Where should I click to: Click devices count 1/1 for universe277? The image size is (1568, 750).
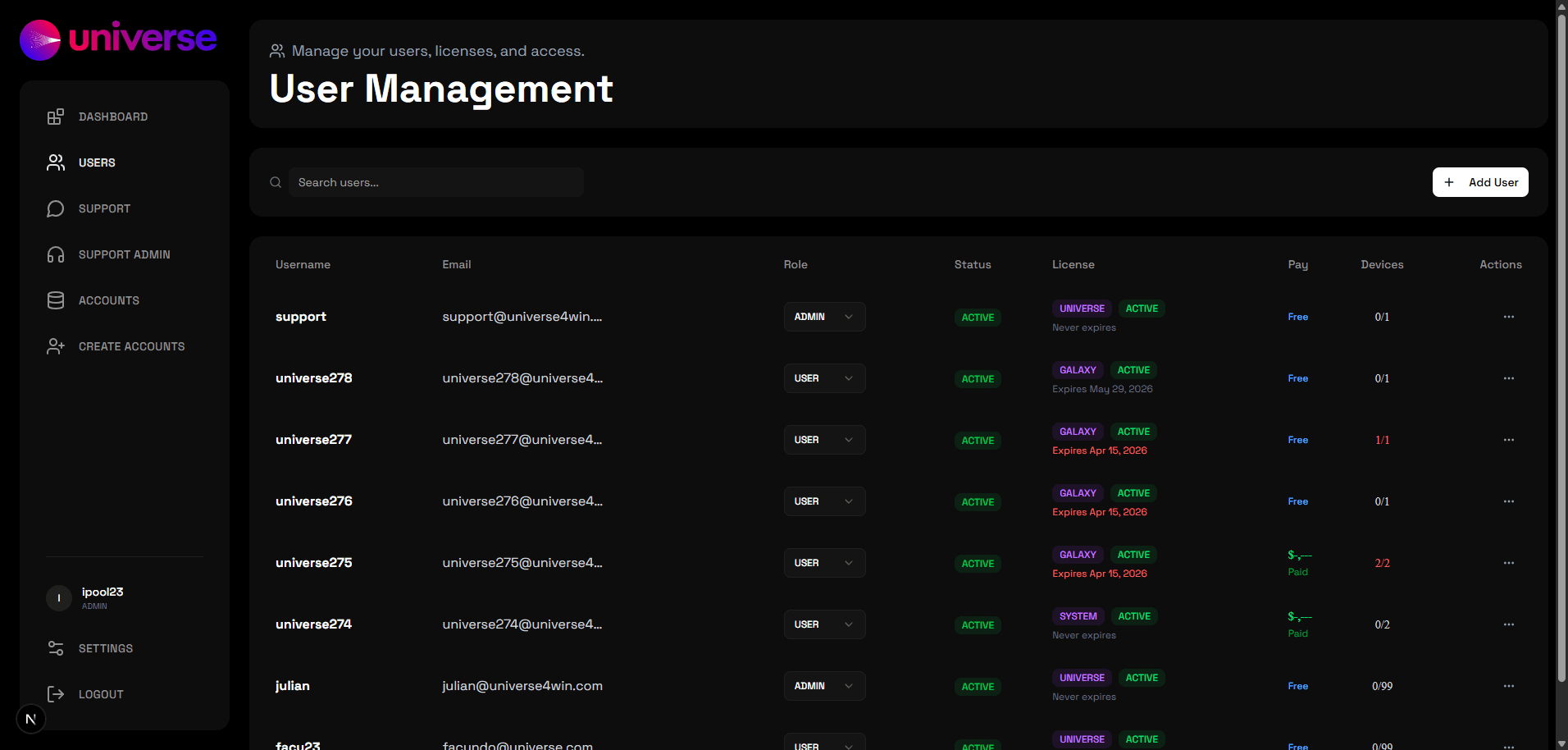click(1382, 440)
